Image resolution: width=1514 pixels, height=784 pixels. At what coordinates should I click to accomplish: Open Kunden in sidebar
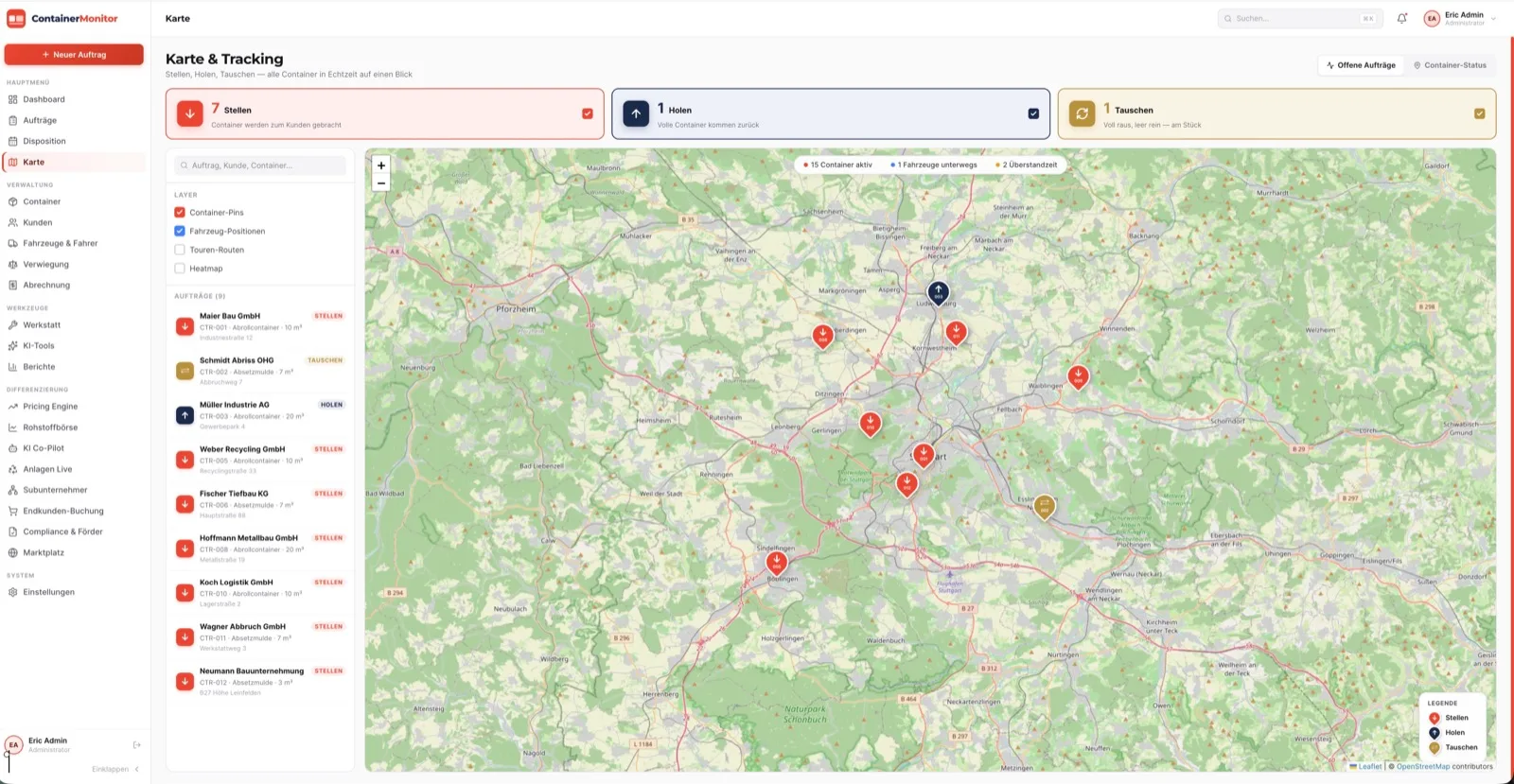(x=75, y=222)
